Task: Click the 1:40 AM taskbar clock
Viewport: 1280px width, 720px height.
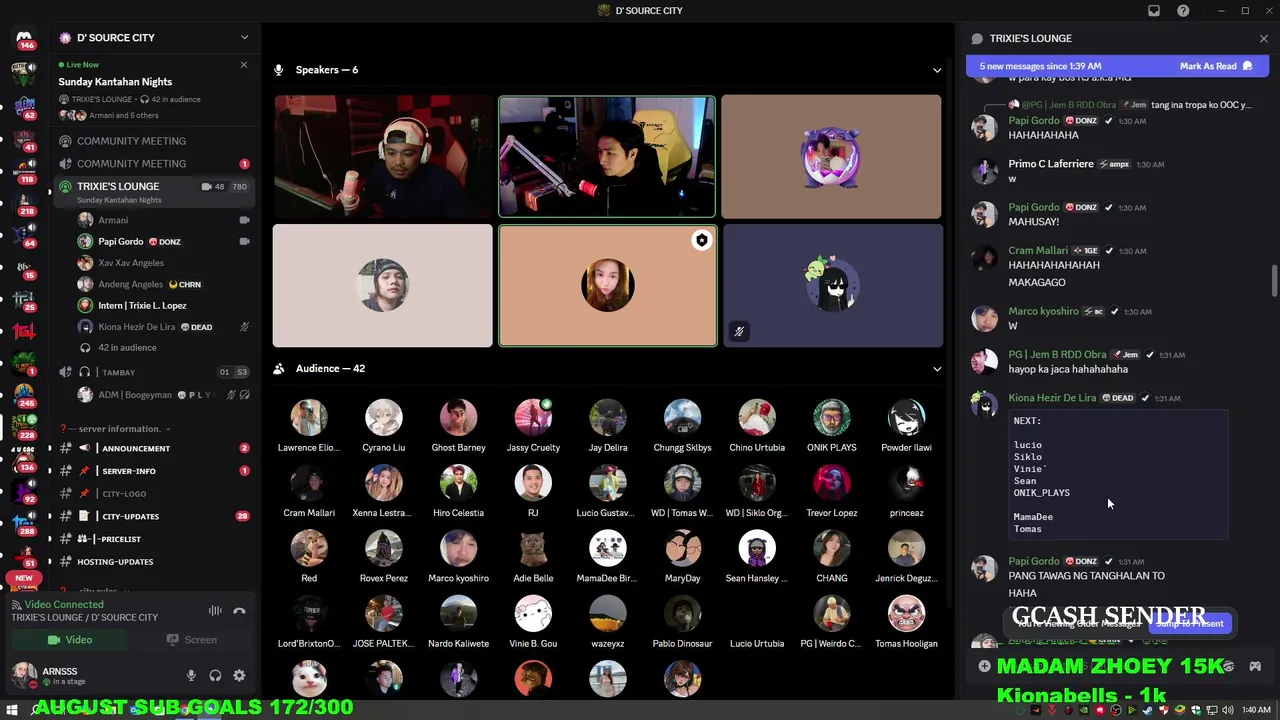Action: (x=1256, y=711)
